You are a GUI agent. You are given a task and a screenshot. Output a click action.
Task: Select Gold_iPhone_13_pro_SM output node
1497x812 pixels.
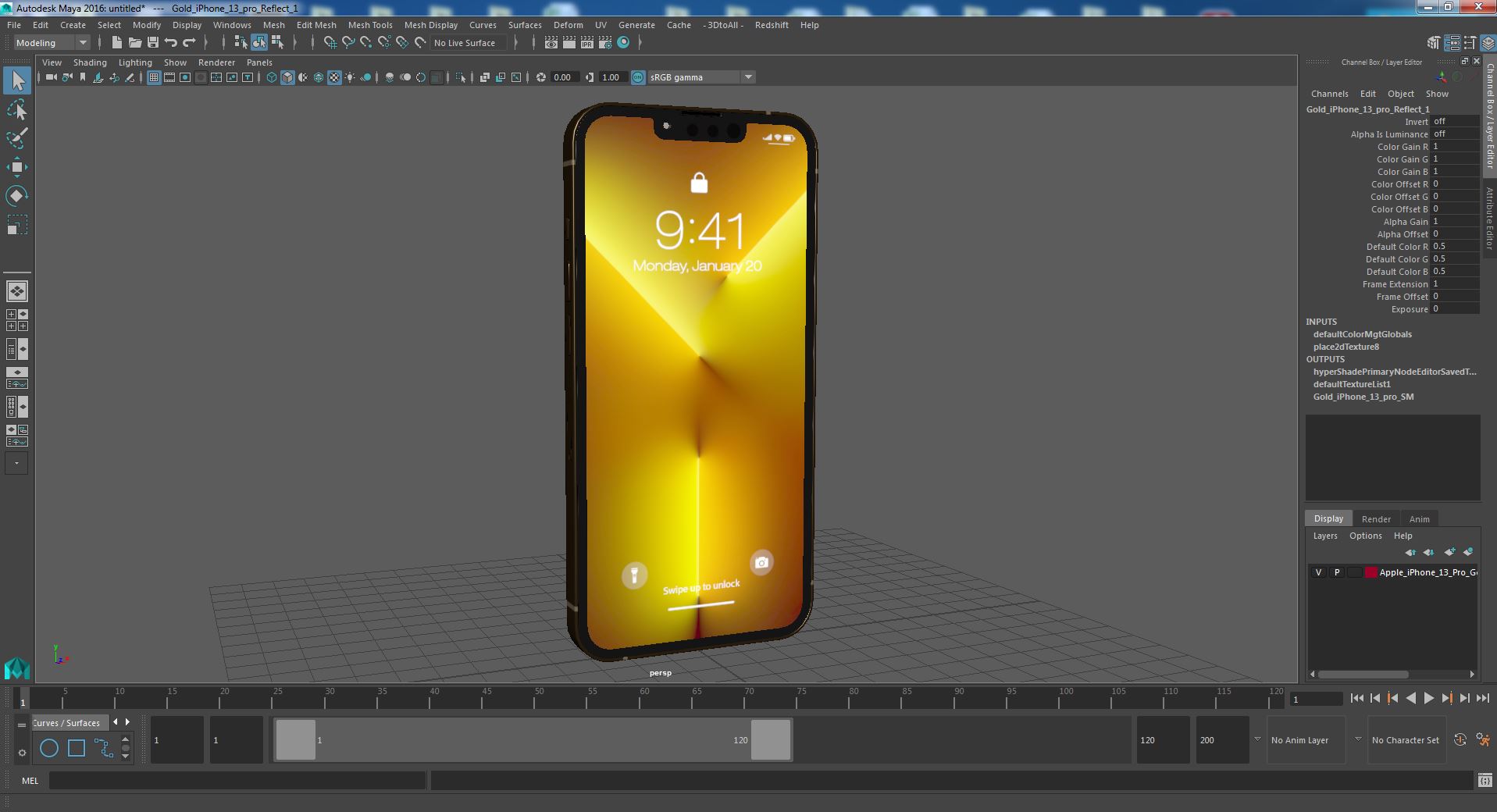click(x=1363, y=397)
